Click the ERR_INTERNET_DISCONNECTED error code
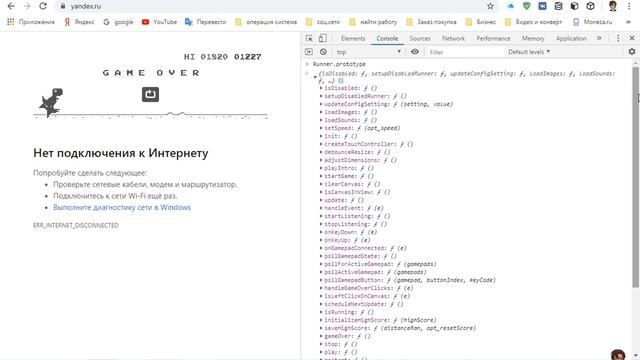640x360 pixels. pos(76,225)
